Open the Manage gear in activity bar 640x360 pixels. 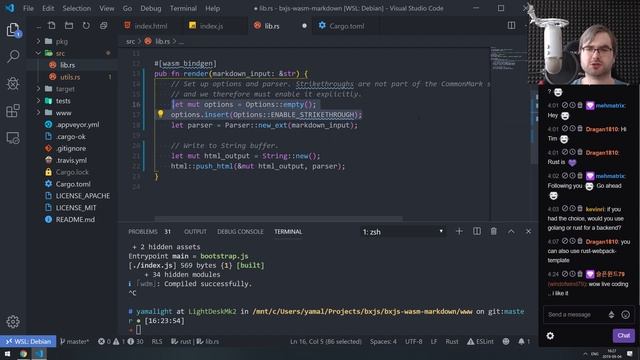13,322
